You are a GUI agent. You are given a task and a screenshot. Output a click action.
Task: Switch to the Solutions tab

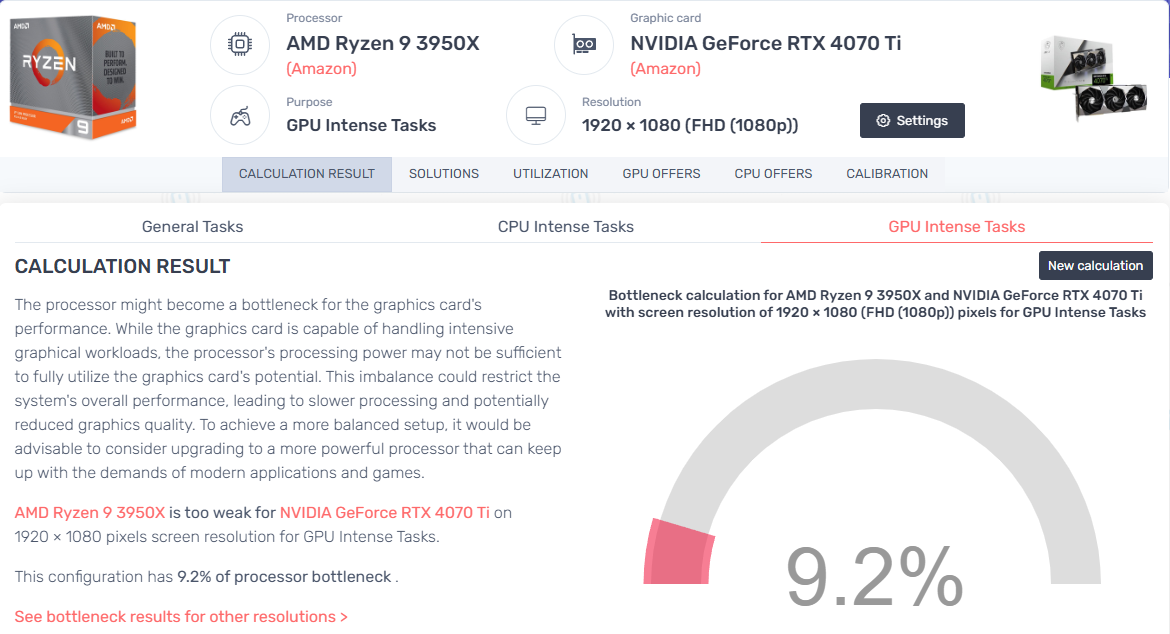(x=444, y=174)
